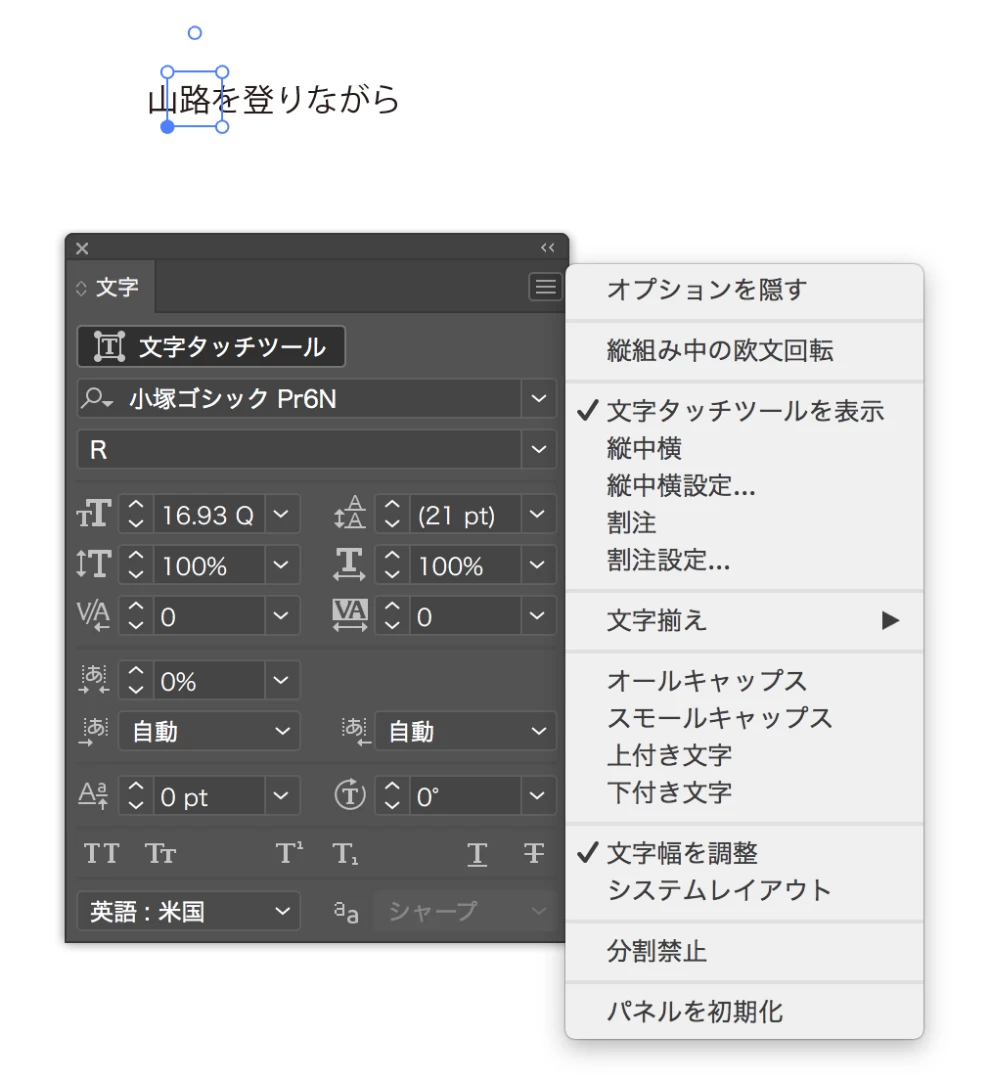This screenshot has width=988, height=1080.
Task: Open the vertical scale 100% dropdown
Action: click(281, 565)
